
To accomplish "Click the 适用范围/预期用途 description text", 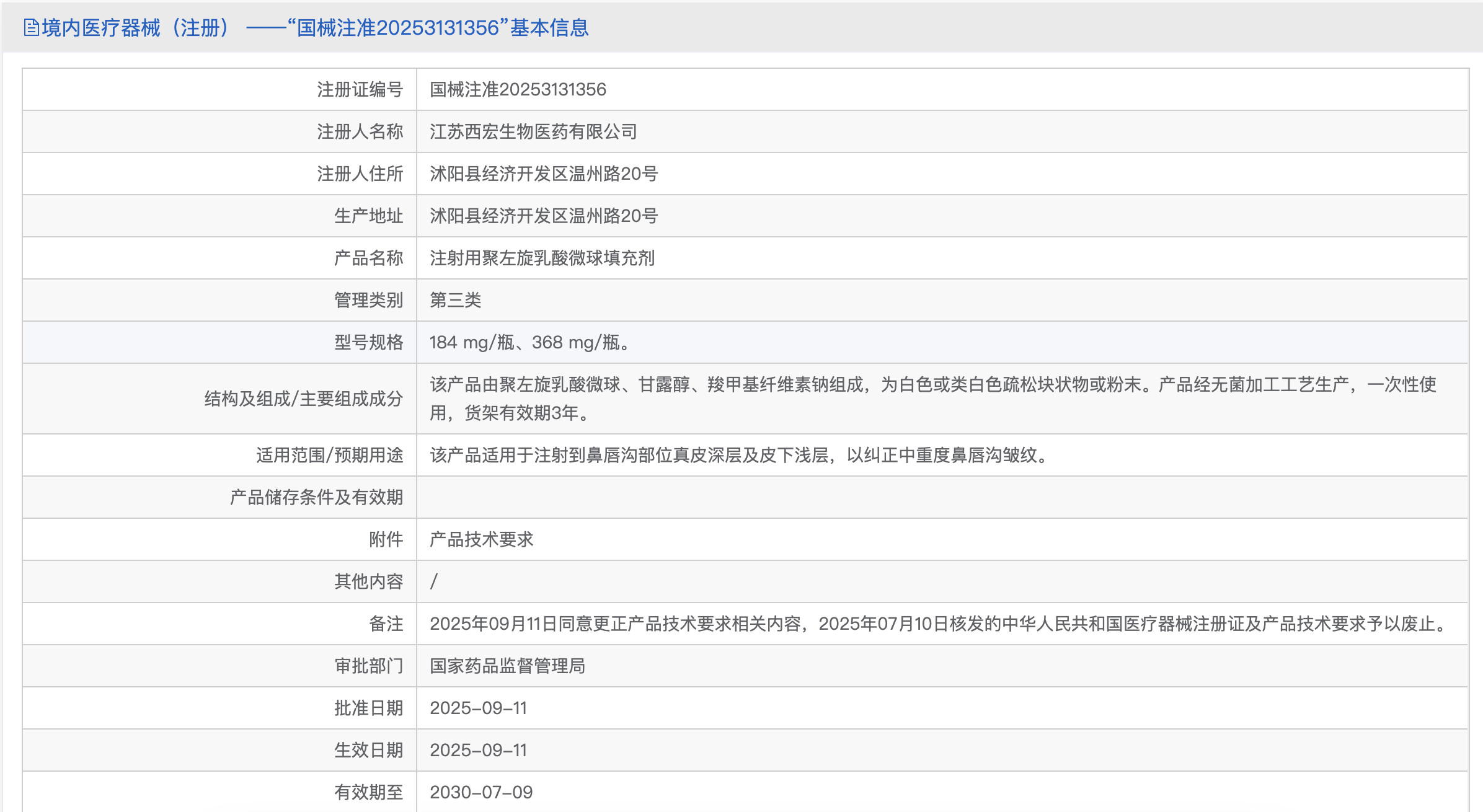I will (x=739, y=456).
